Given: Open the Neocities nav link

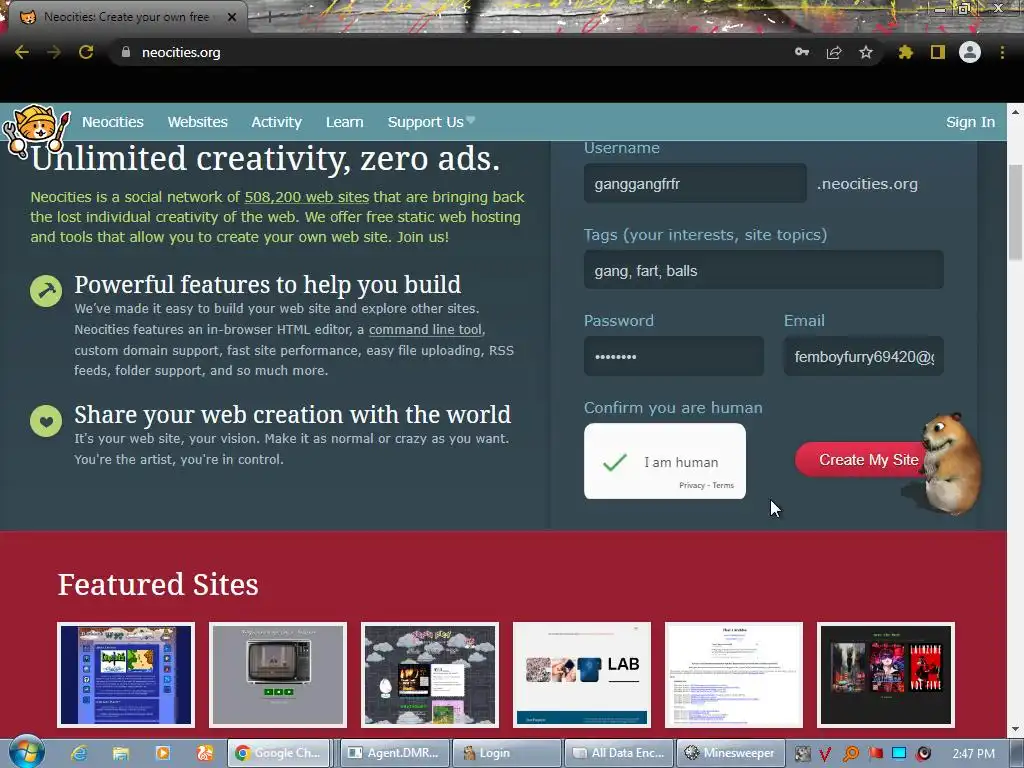Looking at the screenshot, I should click(112, 122).
